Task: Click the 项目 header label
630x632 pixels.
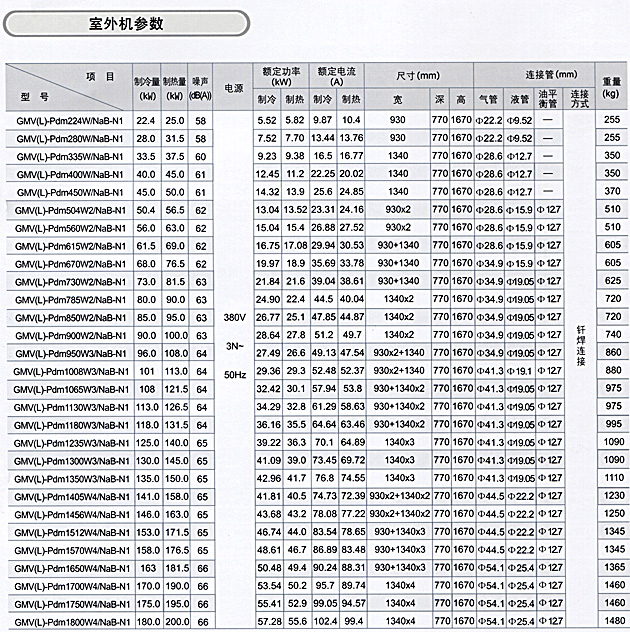Action: pos(100,77)
